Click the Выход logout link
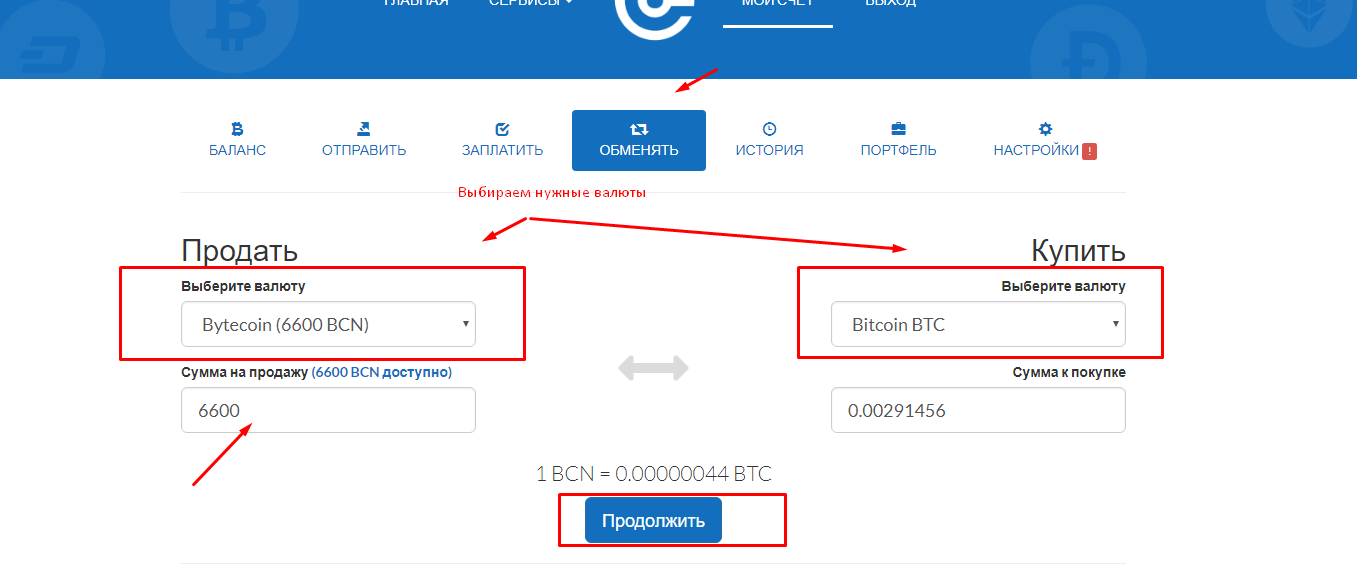 [890, 3]
